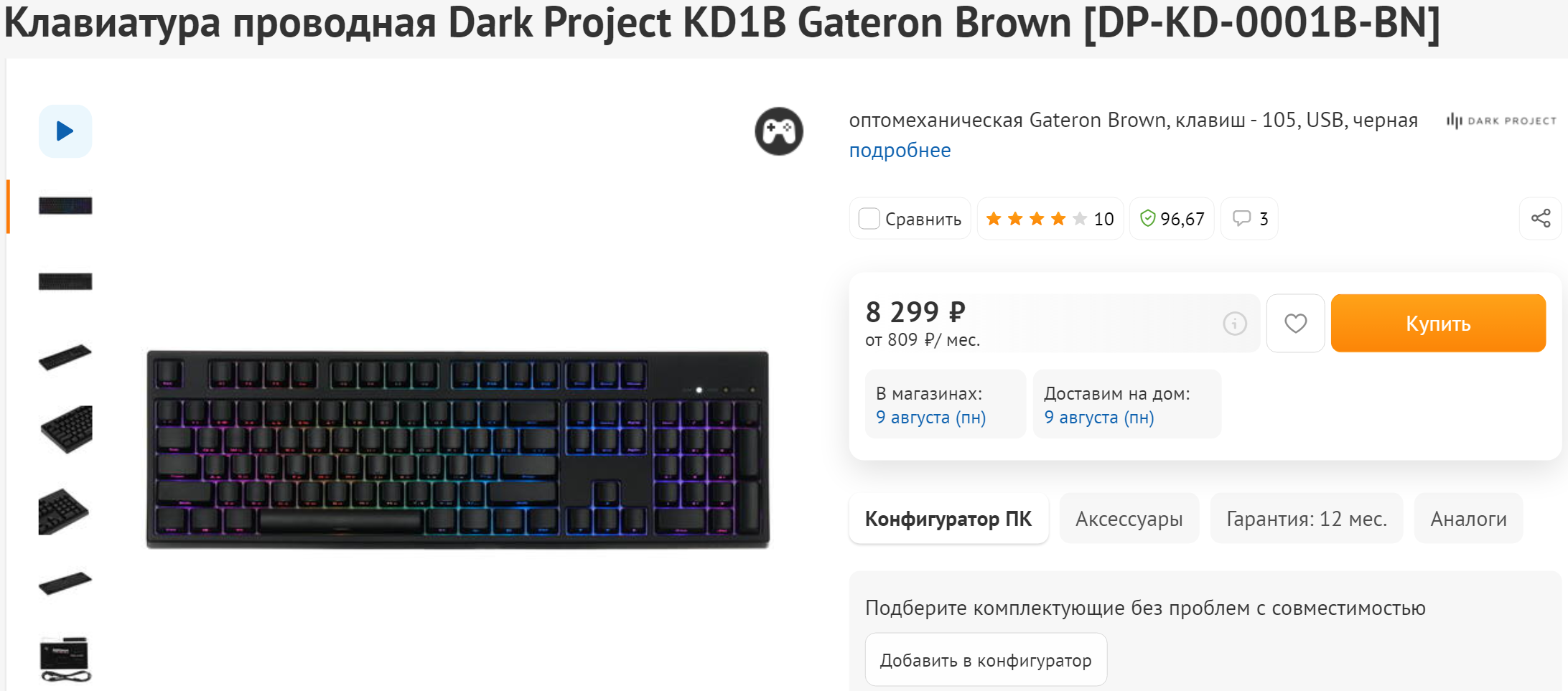Click Добавить в конфигуратор button
Image resolution: width=1568 pixels, height=691 pixels.
[985, 660]
